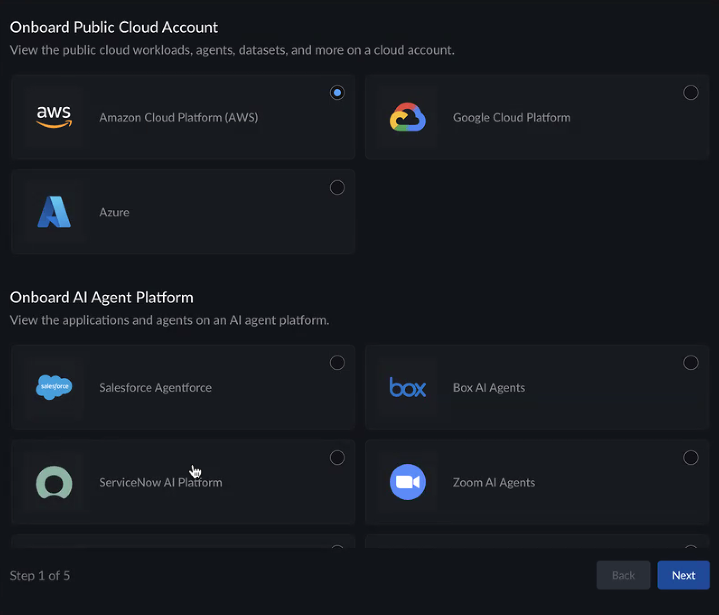Click the Box logo icon

[x=408, y=387]
